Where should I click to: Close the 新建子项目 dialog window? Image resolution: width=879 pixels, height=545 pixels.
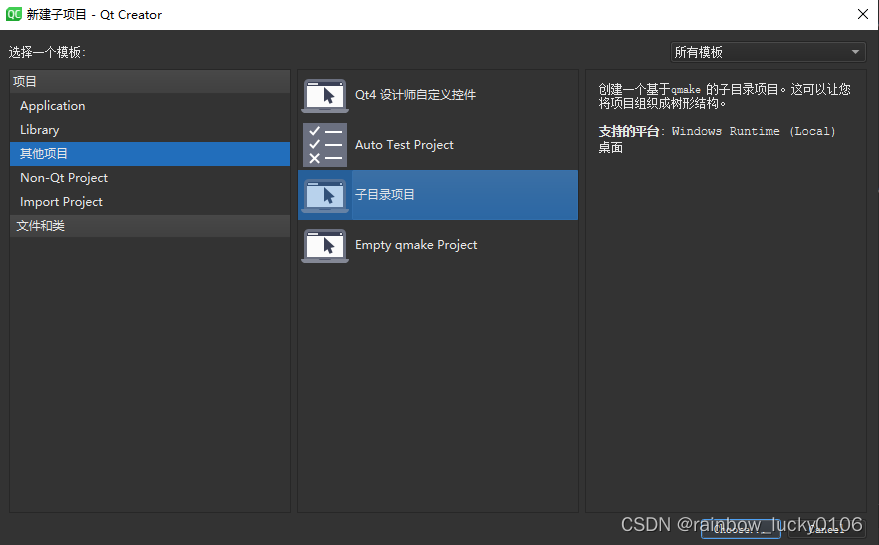863,14
